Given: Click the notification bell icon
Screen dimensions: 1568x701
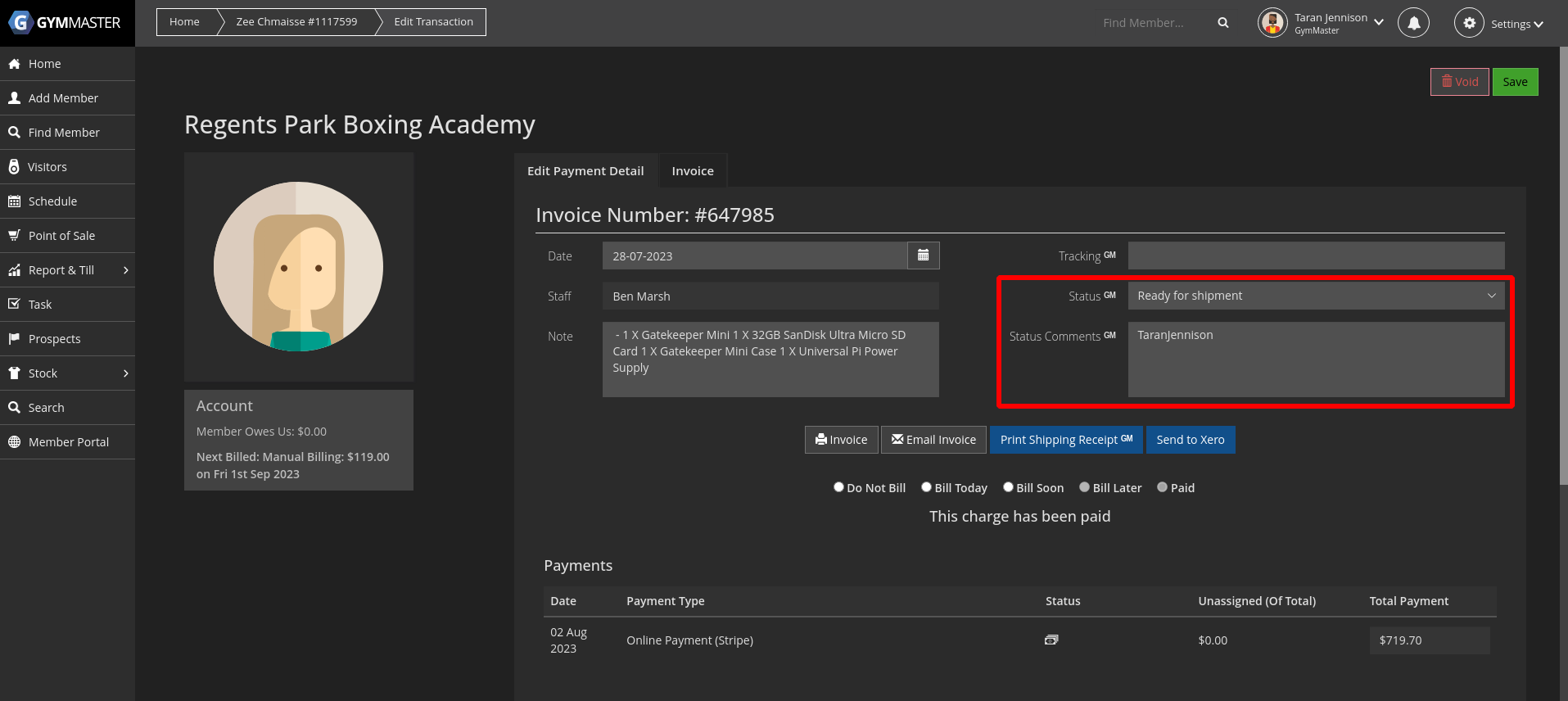Looking at the screenshot, I should click(x=1413, y=23).
